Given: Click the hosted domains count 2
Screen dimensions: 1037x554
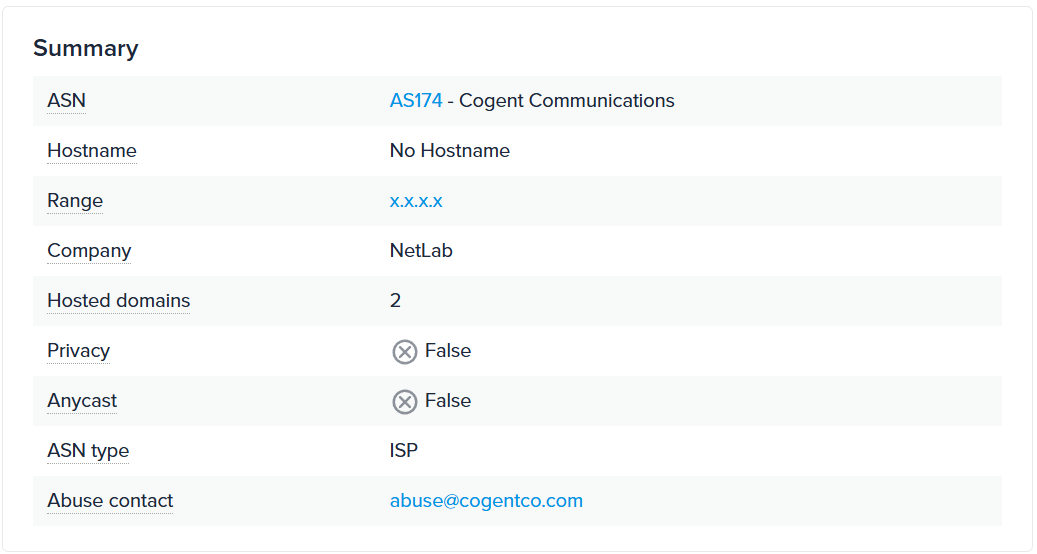Looking at the screenshot, I should point(396,301).
